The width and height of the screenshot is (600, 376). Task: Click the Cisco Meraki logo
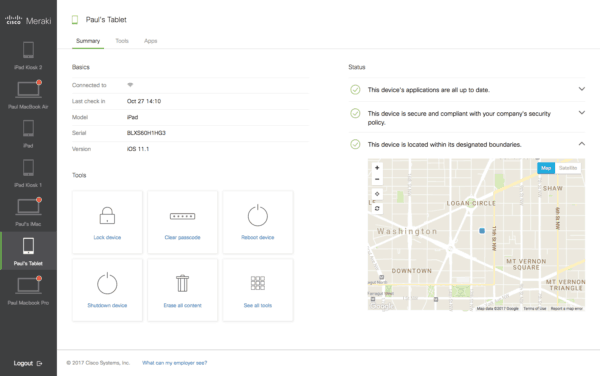point(28,20)
